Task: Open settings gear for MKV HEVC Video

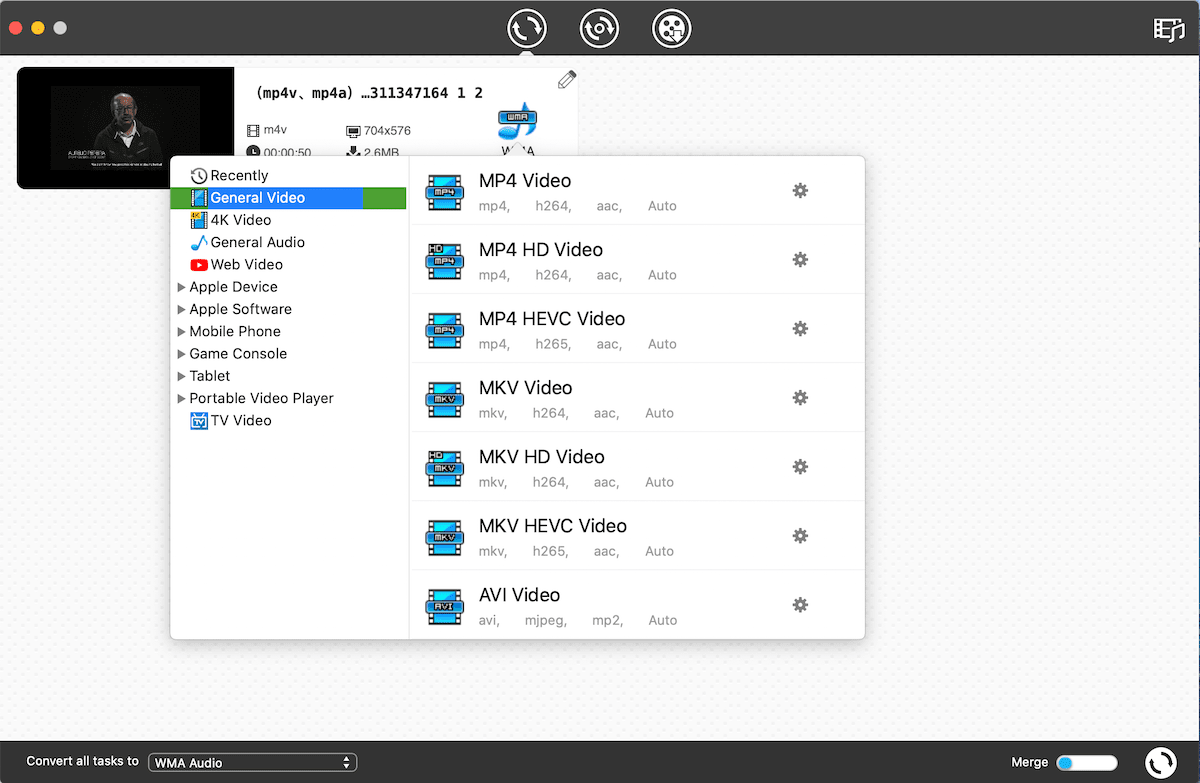Action: 800,535
